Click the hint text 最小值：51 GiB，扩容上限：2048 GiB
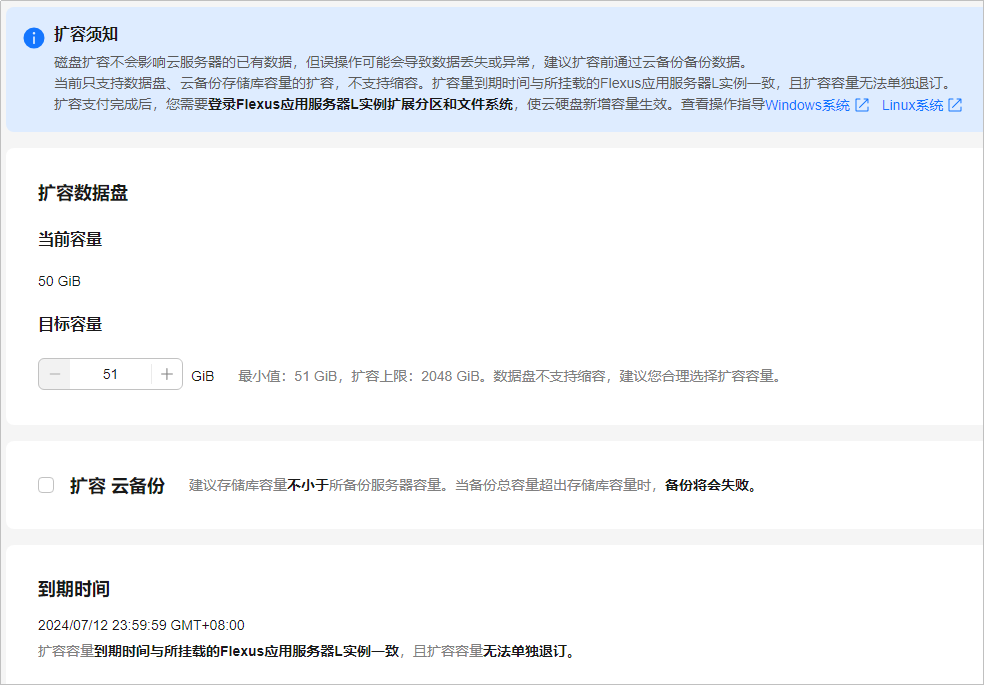 359,376
